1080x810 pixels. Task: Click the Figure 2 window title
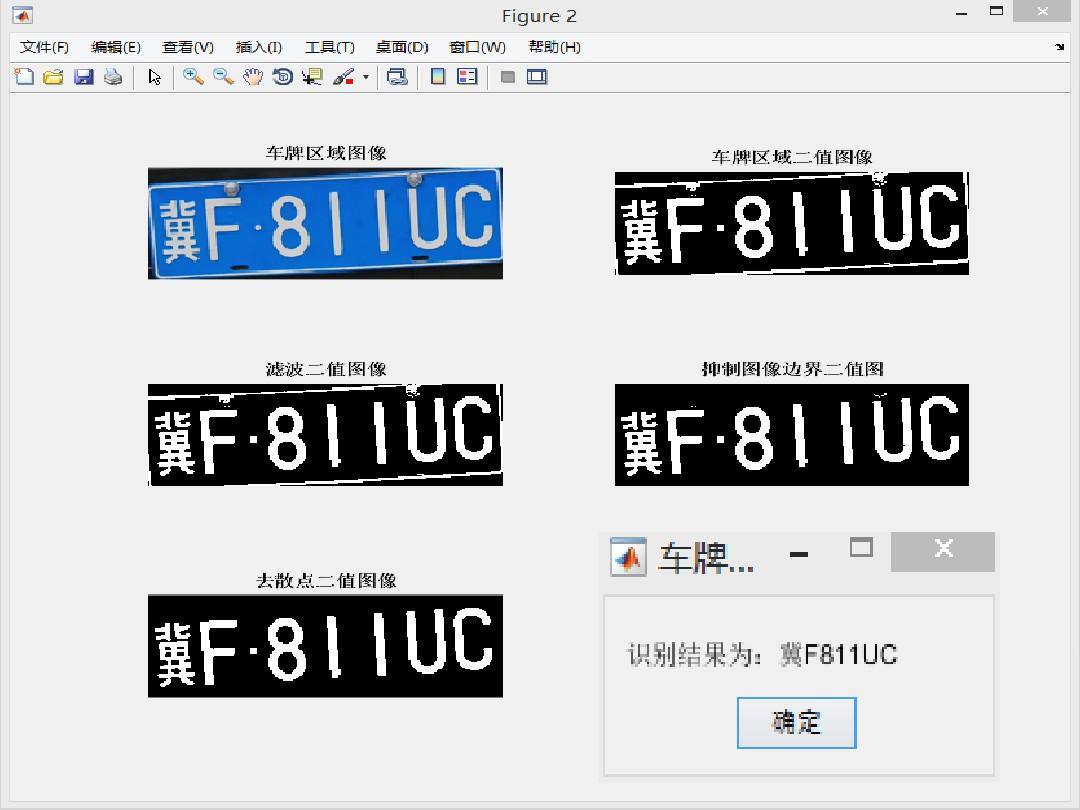(539, 16)
